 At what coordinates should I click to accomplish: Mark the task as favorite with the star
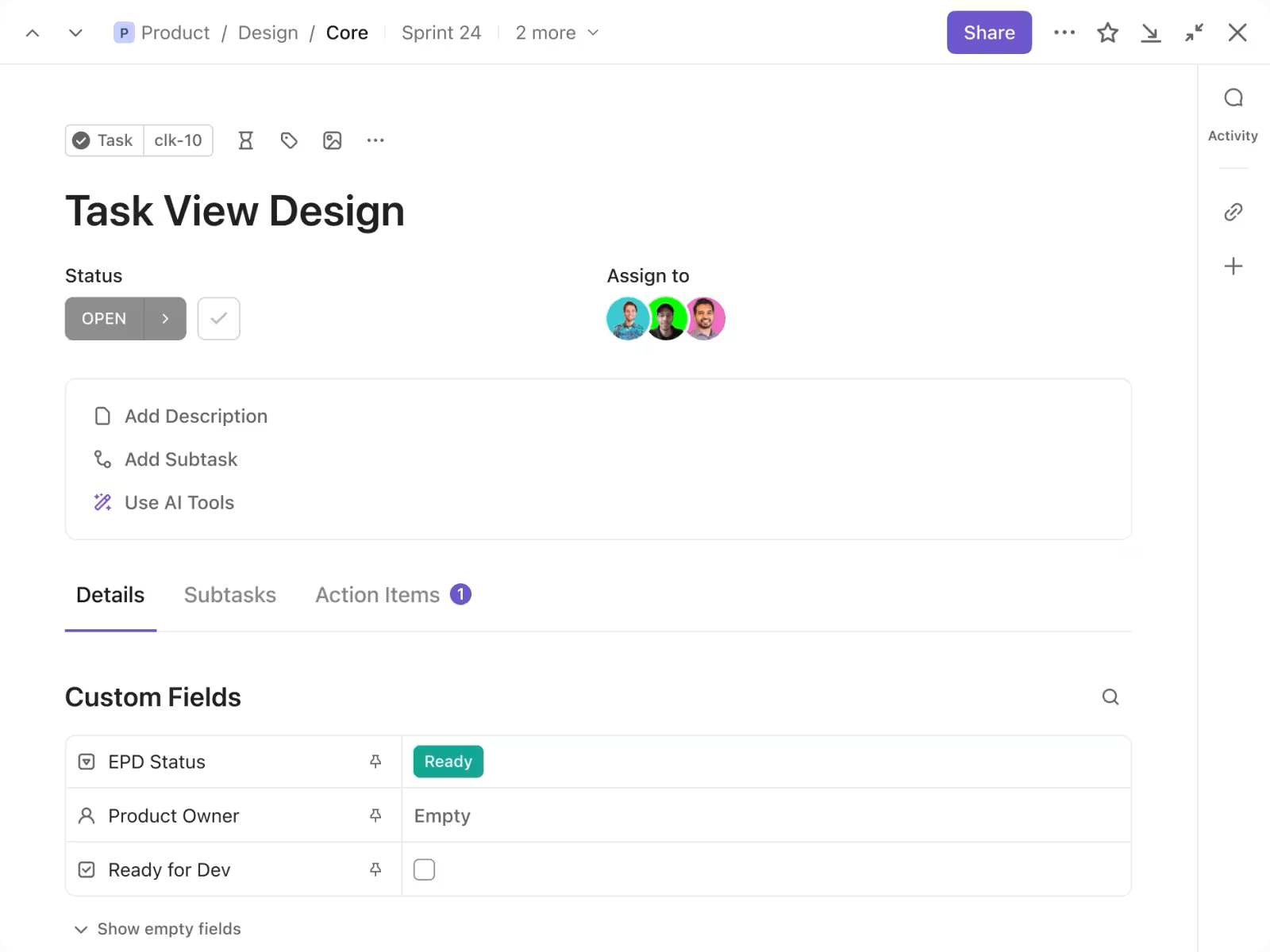click(1107, 33)
